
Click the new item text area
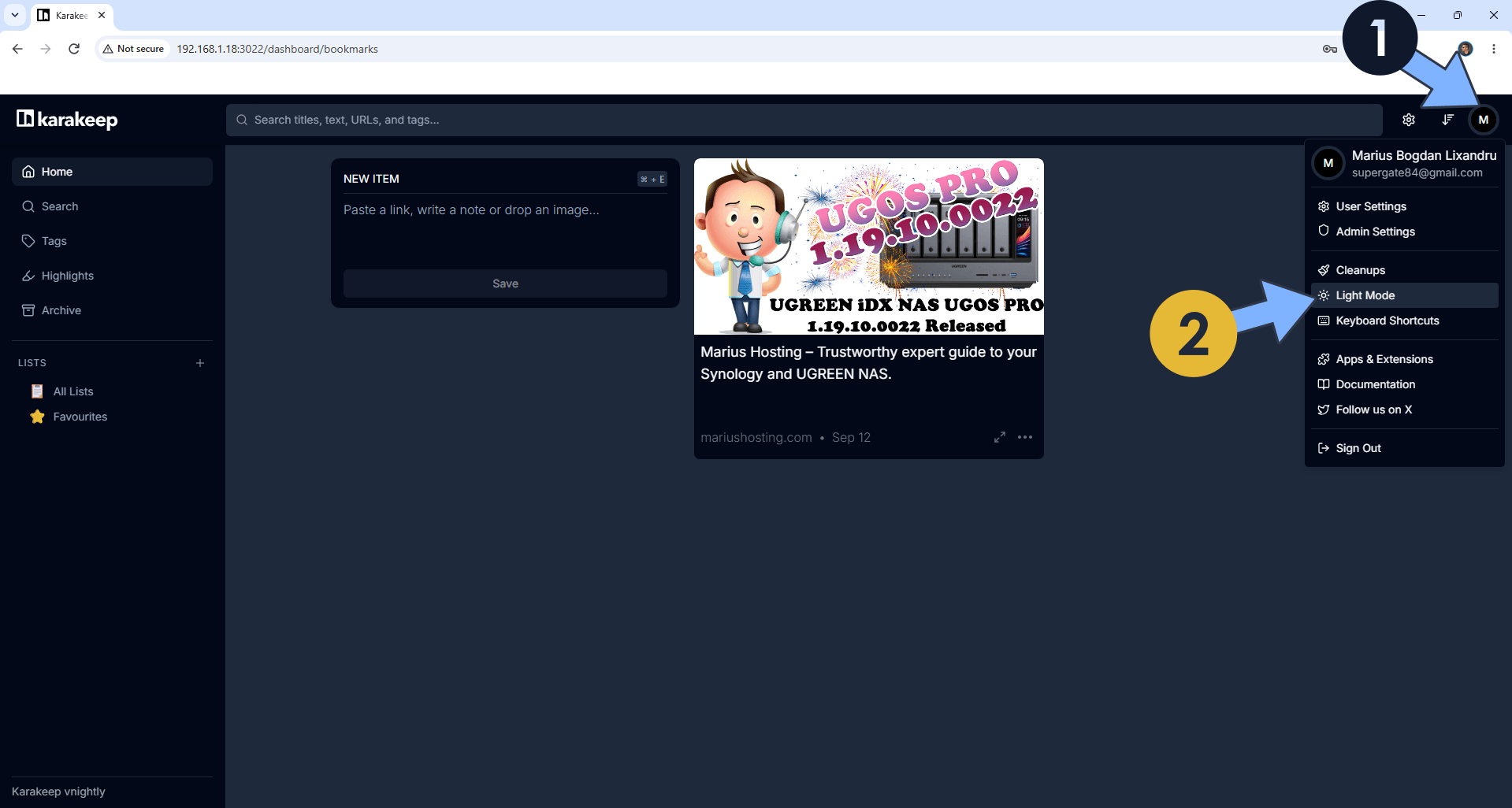[x=505, y=228]
